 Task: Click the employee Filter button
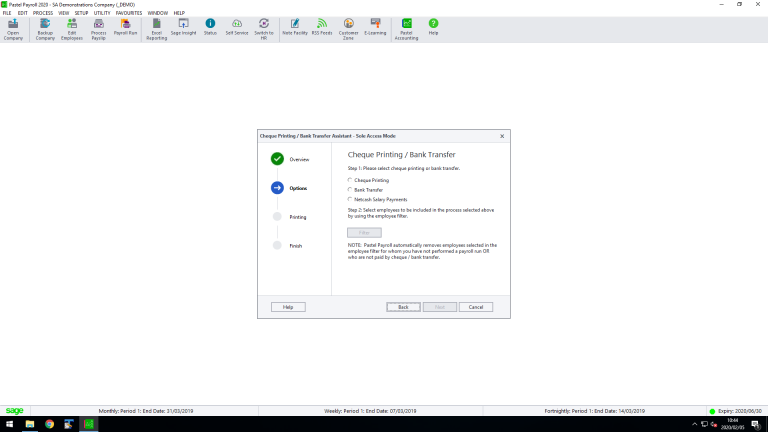(364, 233)
